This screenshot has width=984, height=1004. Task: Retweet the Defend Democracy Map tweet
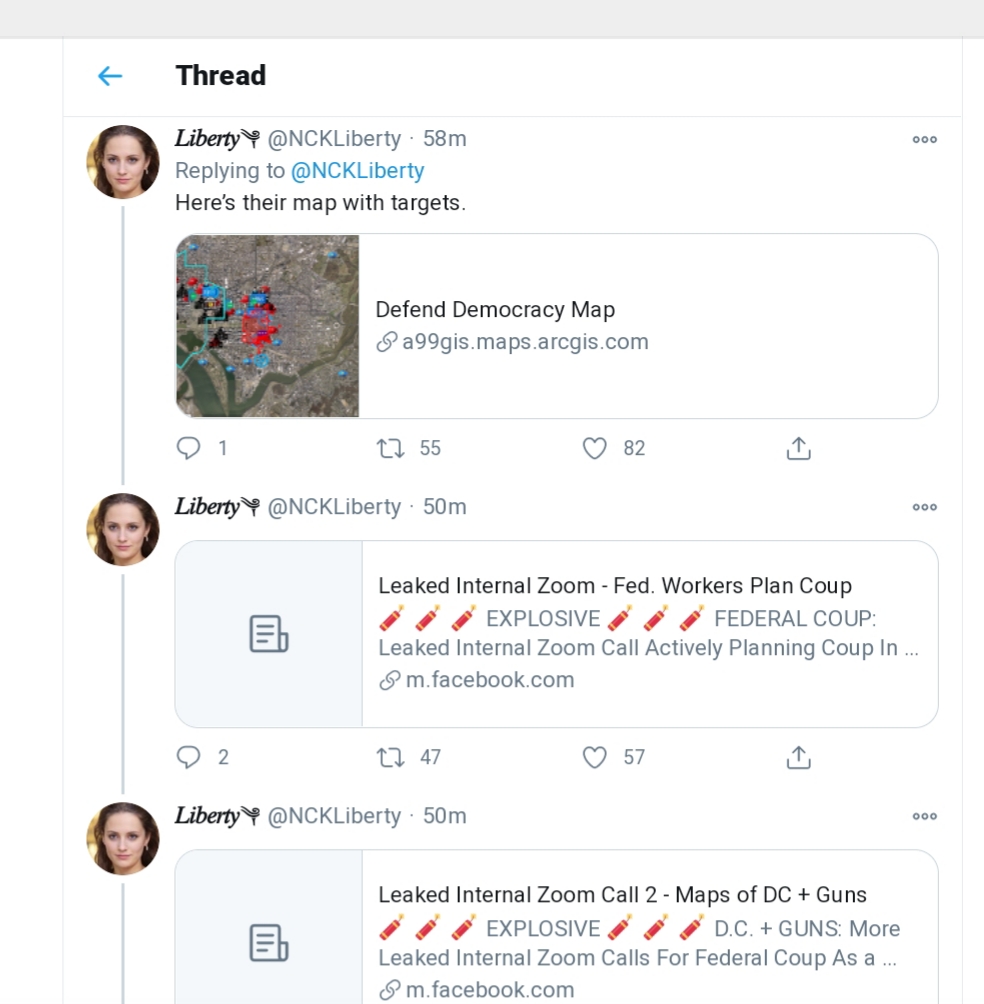click(x=390, y=448)
